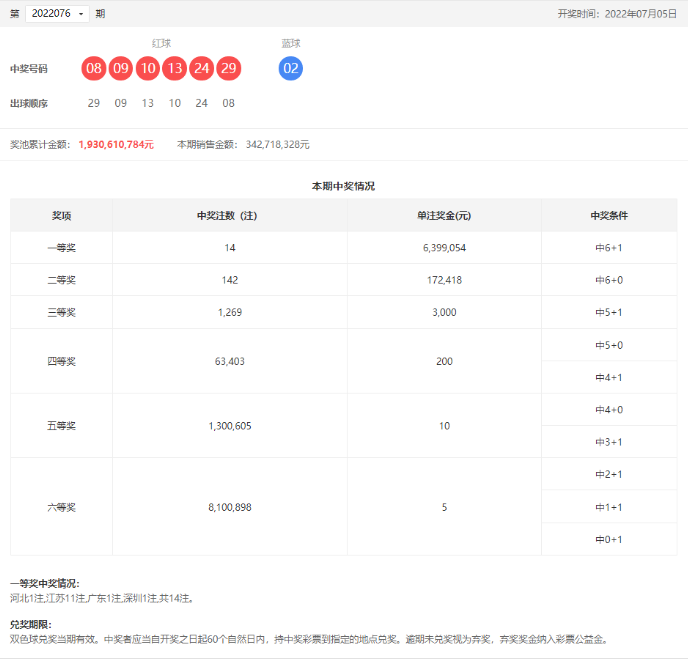Select the draw date 2022年07月05日 text
Screen dimensions: 688x659
[x=641, y=14]
